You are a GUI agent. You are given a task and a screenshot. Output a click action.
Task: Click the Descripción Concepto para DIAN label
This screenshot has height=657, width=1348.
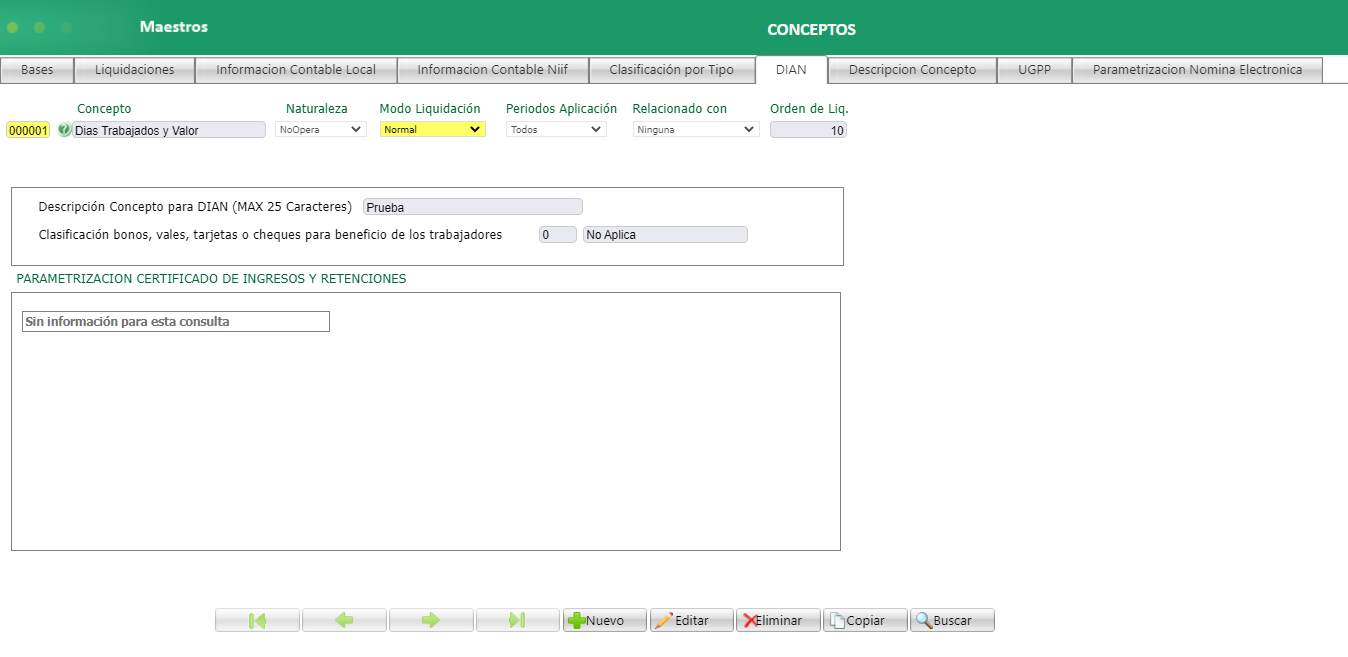pyautogui.click(x=195, y=207)
